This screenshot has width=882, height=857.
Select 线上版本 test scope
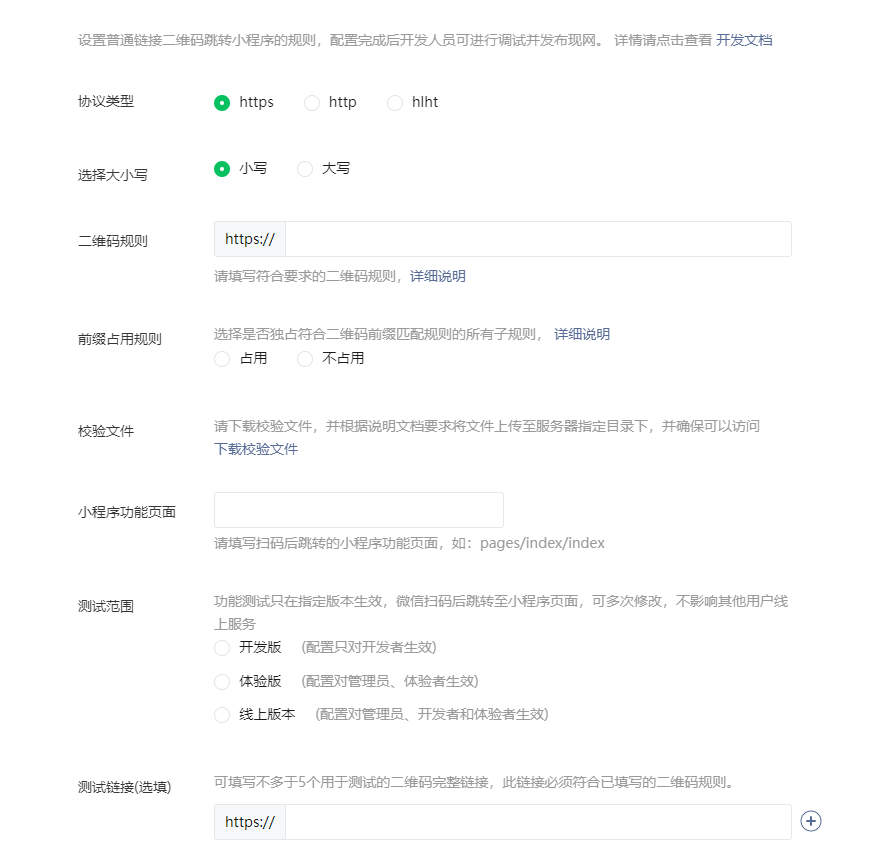click(222, 715)
